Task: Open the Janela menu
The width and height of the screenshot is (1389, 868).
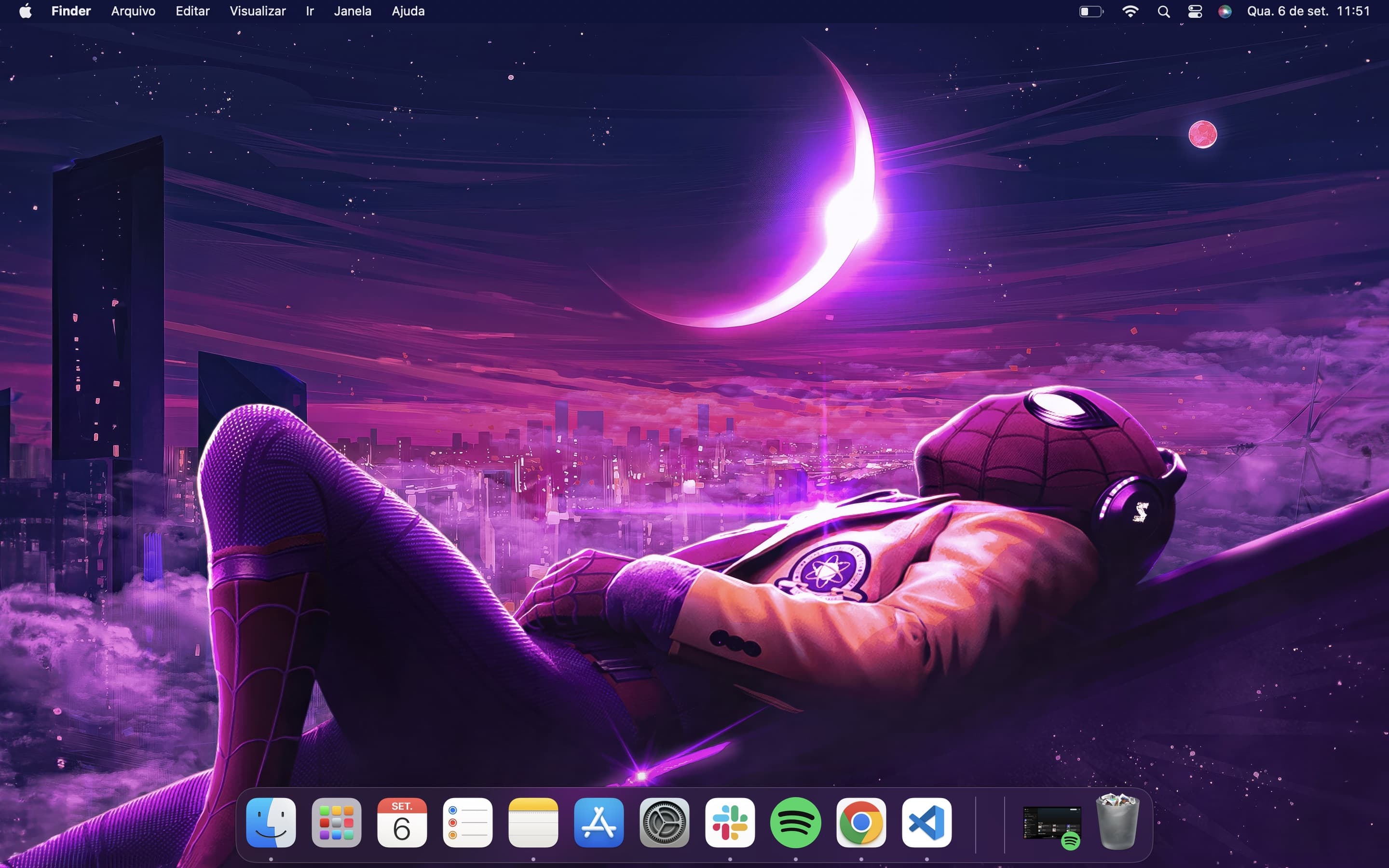Action: (352, 11)
